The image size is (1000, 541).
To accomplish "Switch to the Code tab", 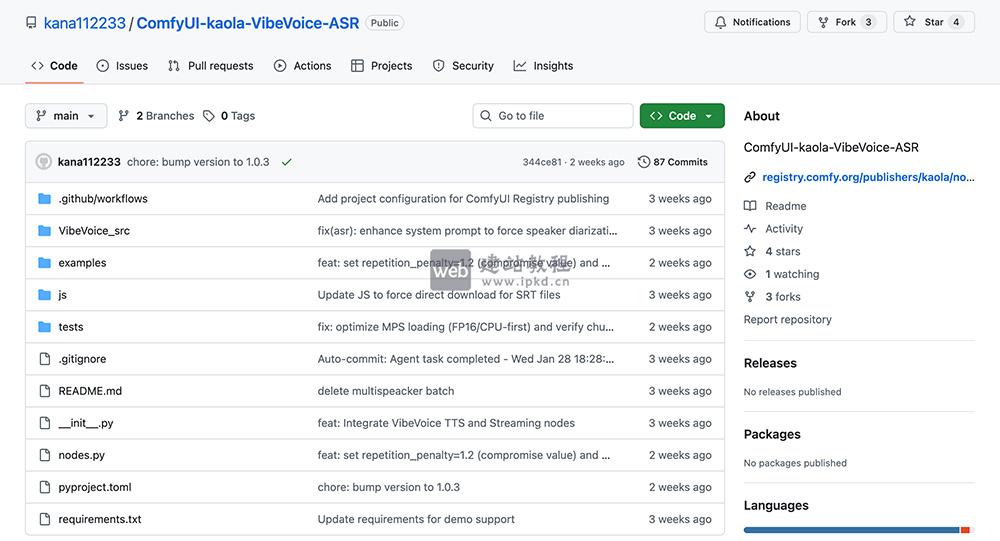I will (54, 66).
